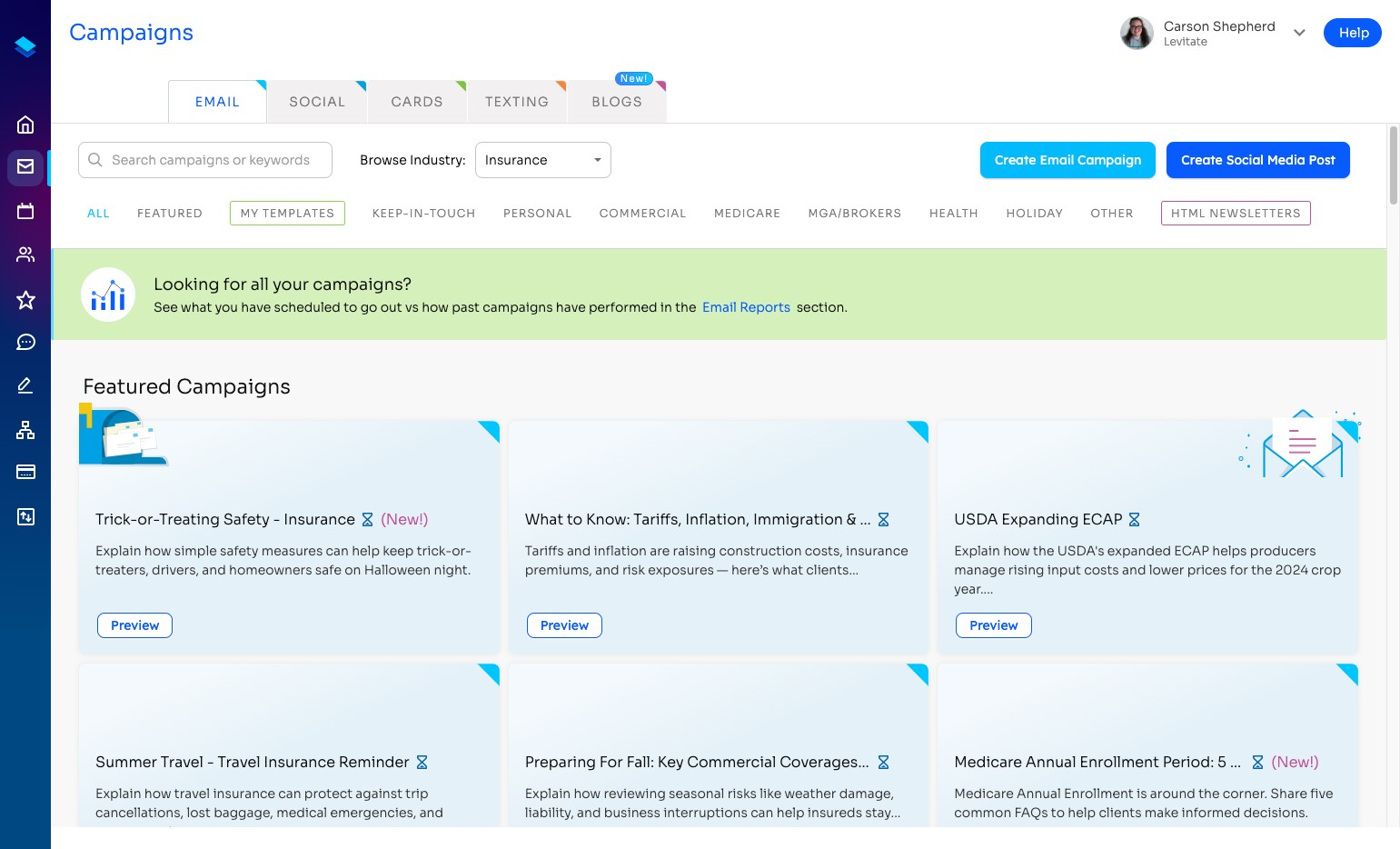The image size is (1400, 849).
Task: Open the org chart sidebar icon
Action: point(25,430)
